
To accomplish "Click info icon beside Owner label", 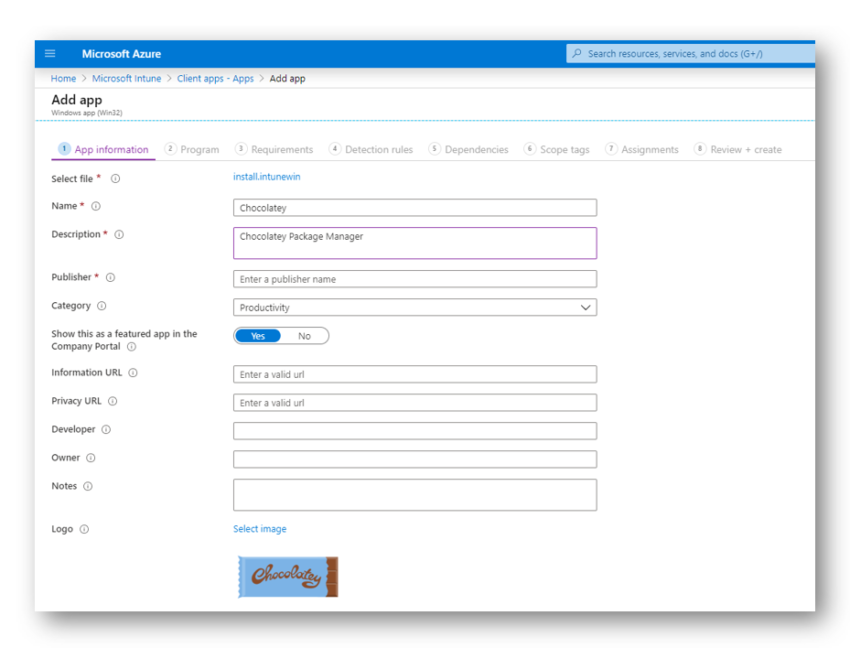I will coord(91,458).
